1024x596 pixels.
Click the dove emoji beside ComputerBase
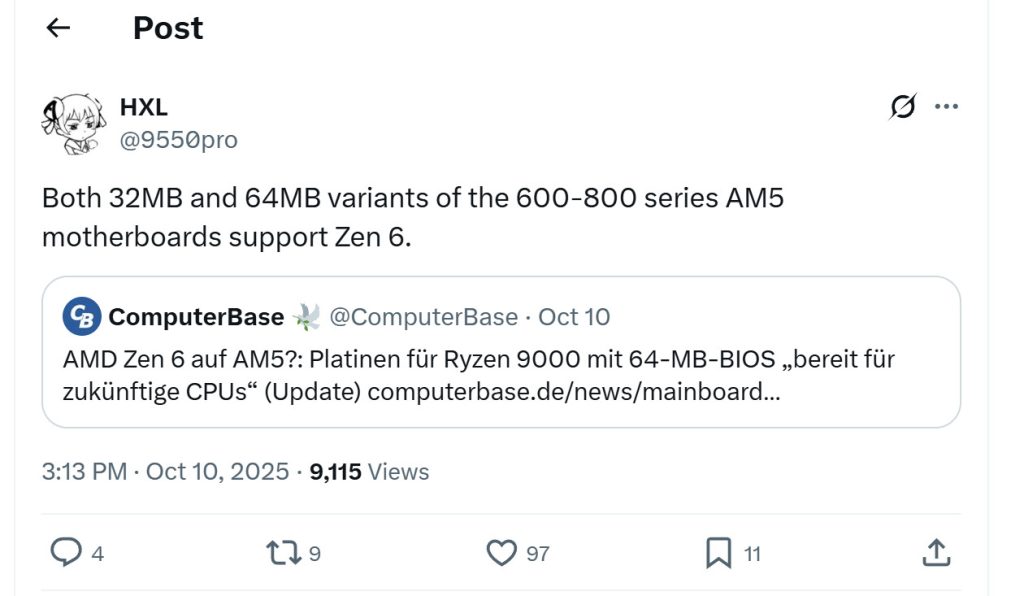coord(304,317)
